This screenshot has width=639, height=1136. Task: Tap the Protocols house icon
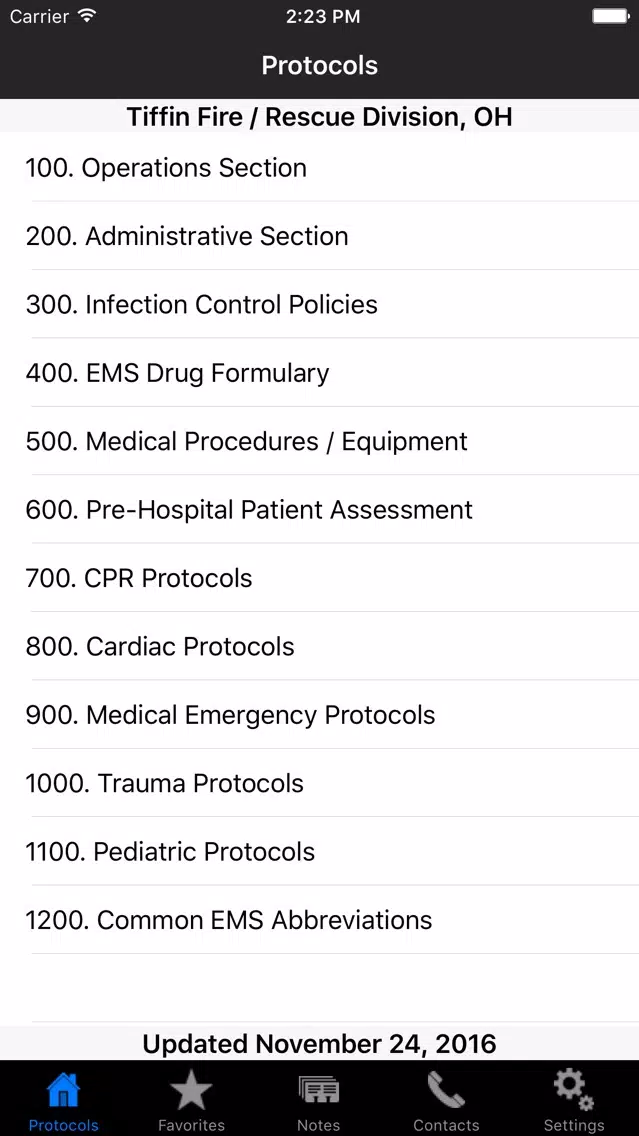[x=63, y=1090]
